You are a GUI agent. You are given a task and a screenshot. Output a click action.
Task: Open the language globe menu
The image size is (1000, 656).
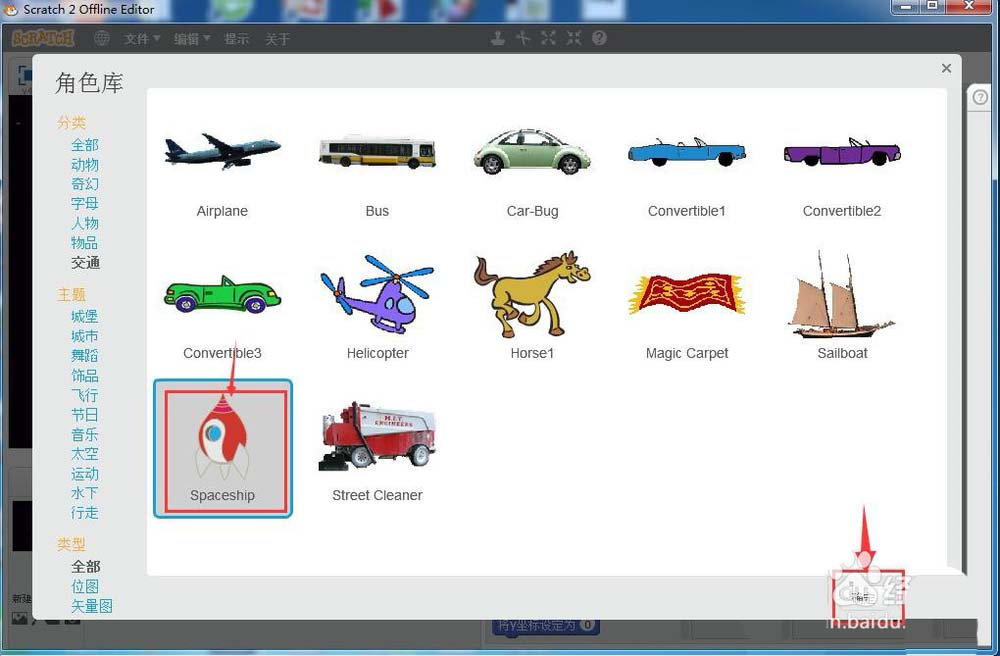pyautogui.click(x=101, y=38)
